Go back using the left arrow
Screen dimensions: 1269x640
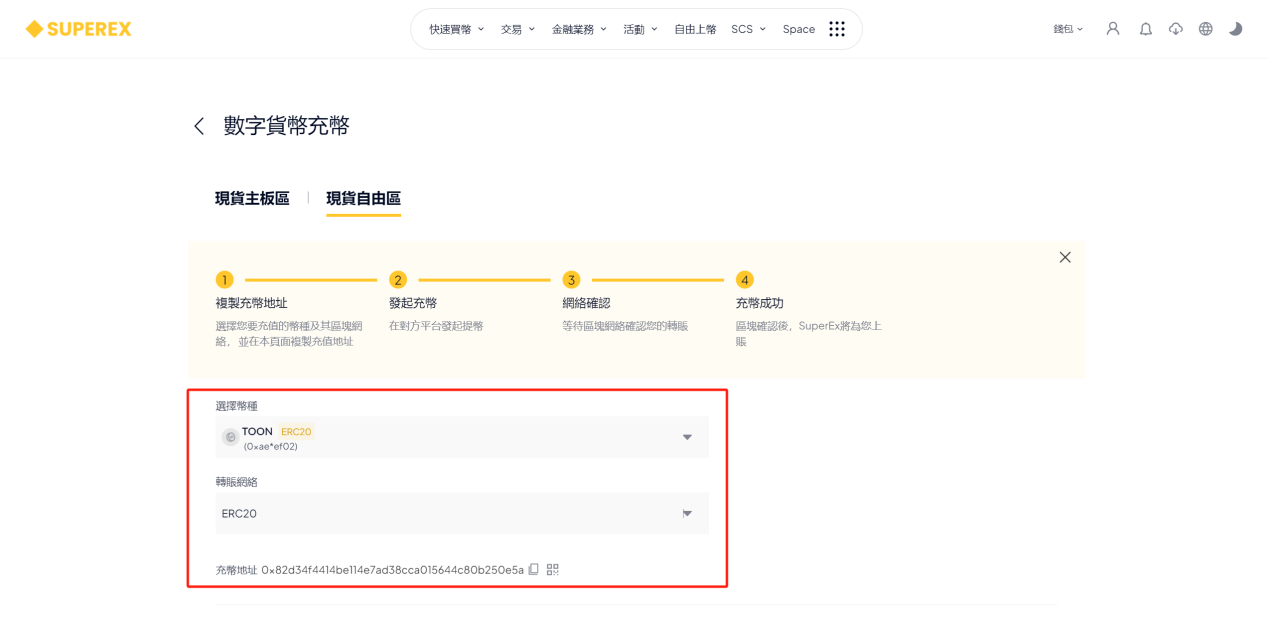click(x=199, y=126)
